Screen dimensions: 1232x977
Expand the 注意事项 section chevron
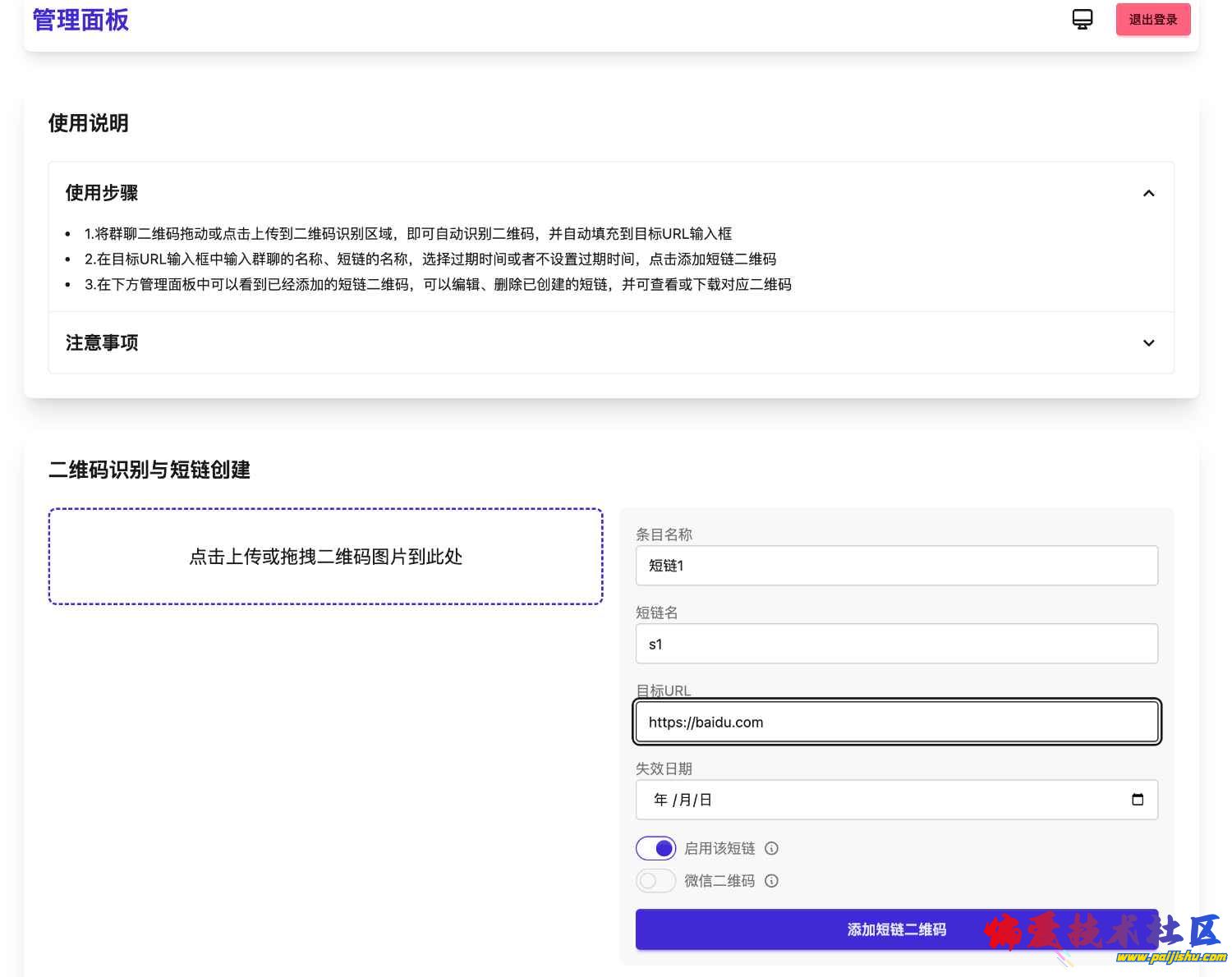point(1148,343)
